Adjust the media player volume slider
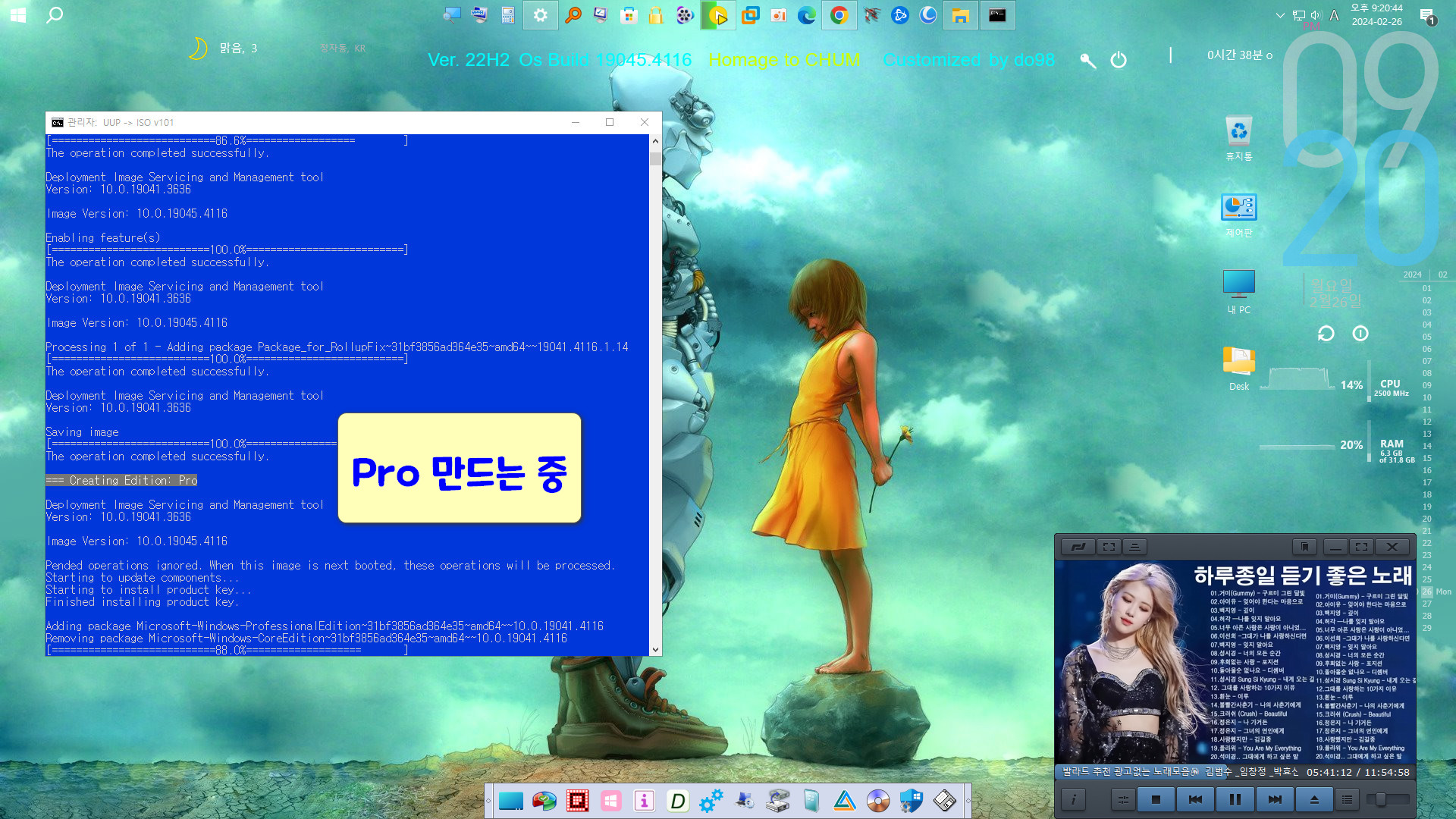Screen dimensions: 1456x819 point(1388,799)
